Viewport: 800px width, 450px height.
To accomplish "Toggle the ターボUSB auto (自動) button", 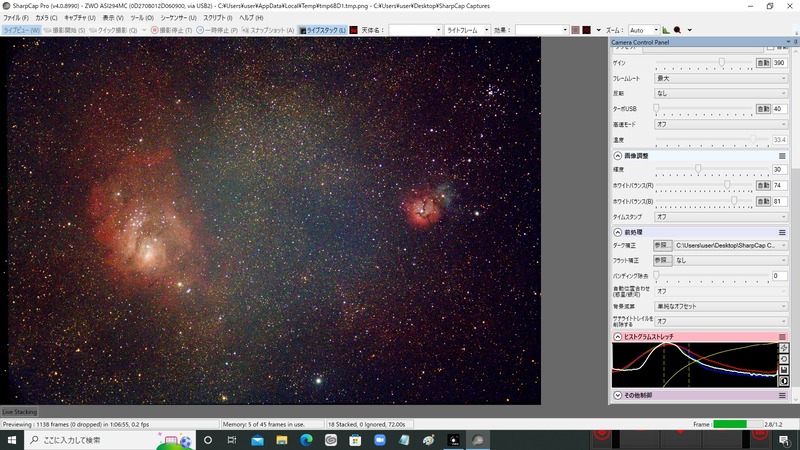I will click(x=763, y=109).
